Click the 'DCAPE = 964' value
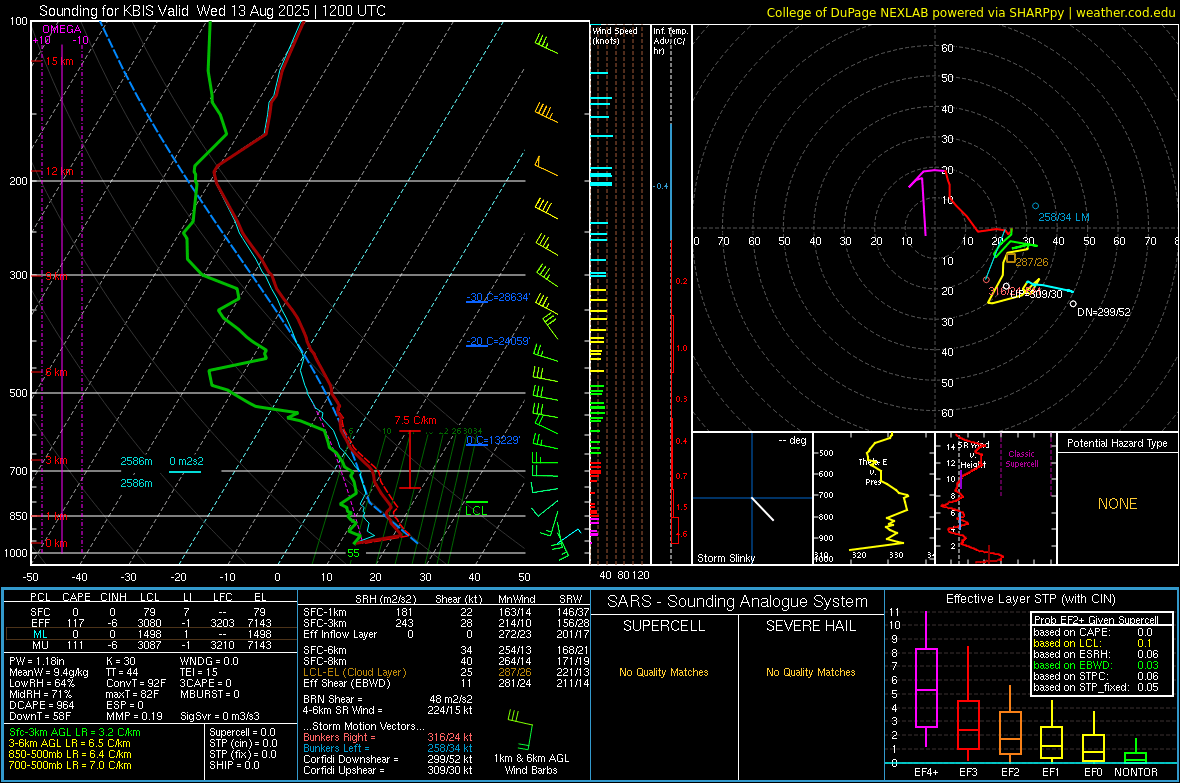Viewport: 1180px width, 783px height. 41,705
